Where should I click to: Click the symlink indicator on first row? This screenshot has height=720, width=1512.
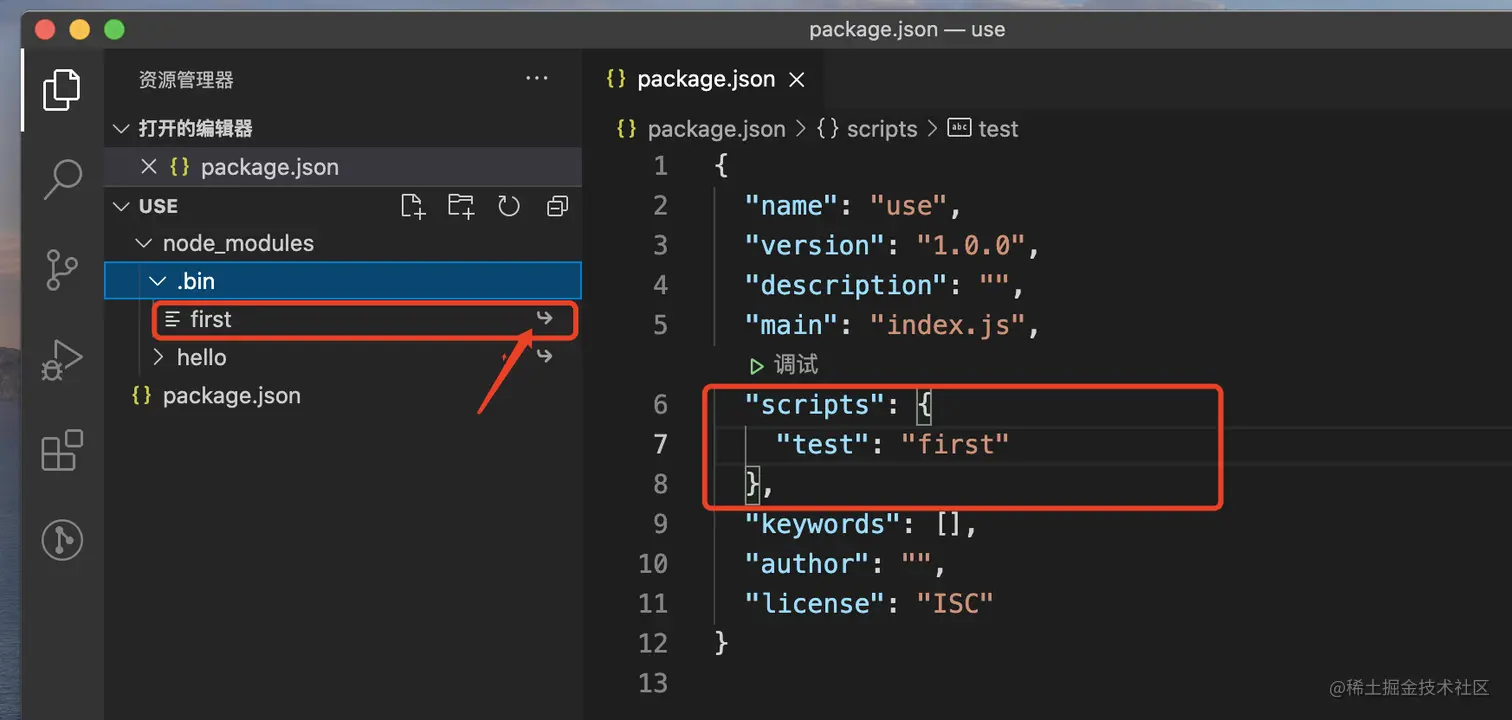click(544, 318)
